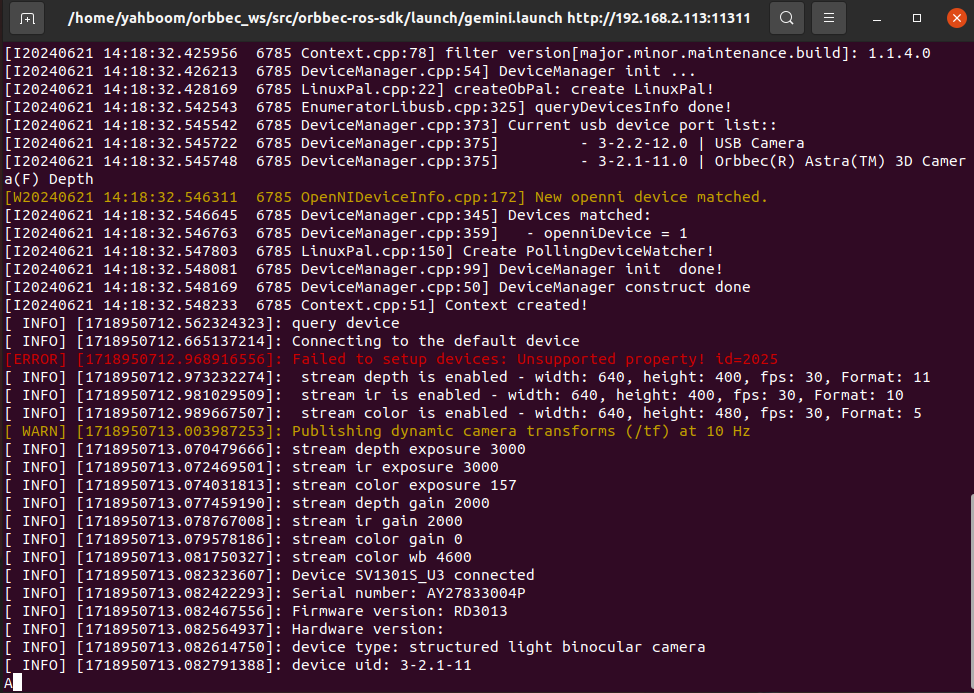Screen dimensions: 974x693
Task: Click the "Create PollingDeviceWatcher!" line
Action: click(x=359, y=251)
